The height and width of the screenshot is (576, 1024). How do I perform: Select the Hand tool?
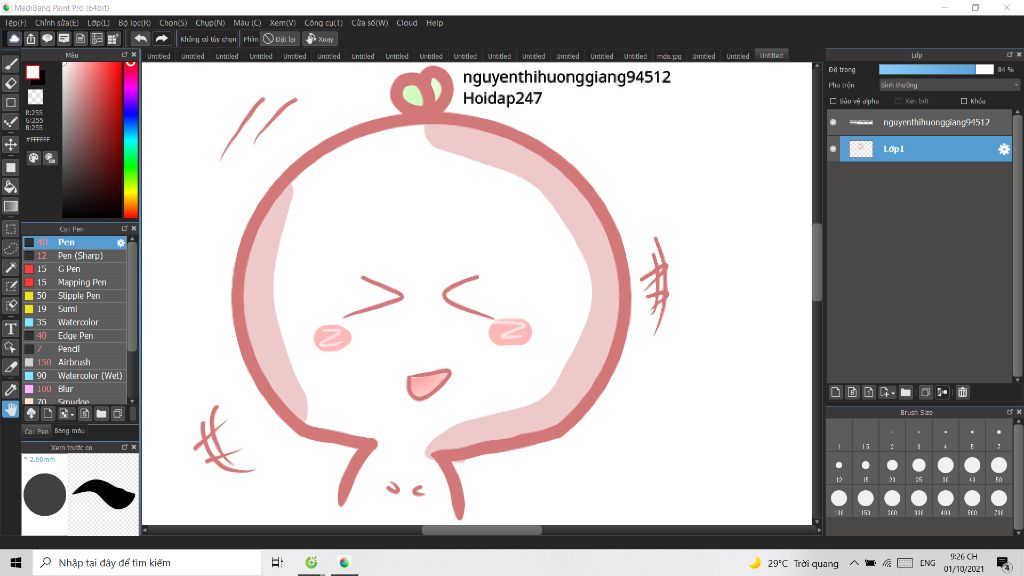tap(11, 409)
